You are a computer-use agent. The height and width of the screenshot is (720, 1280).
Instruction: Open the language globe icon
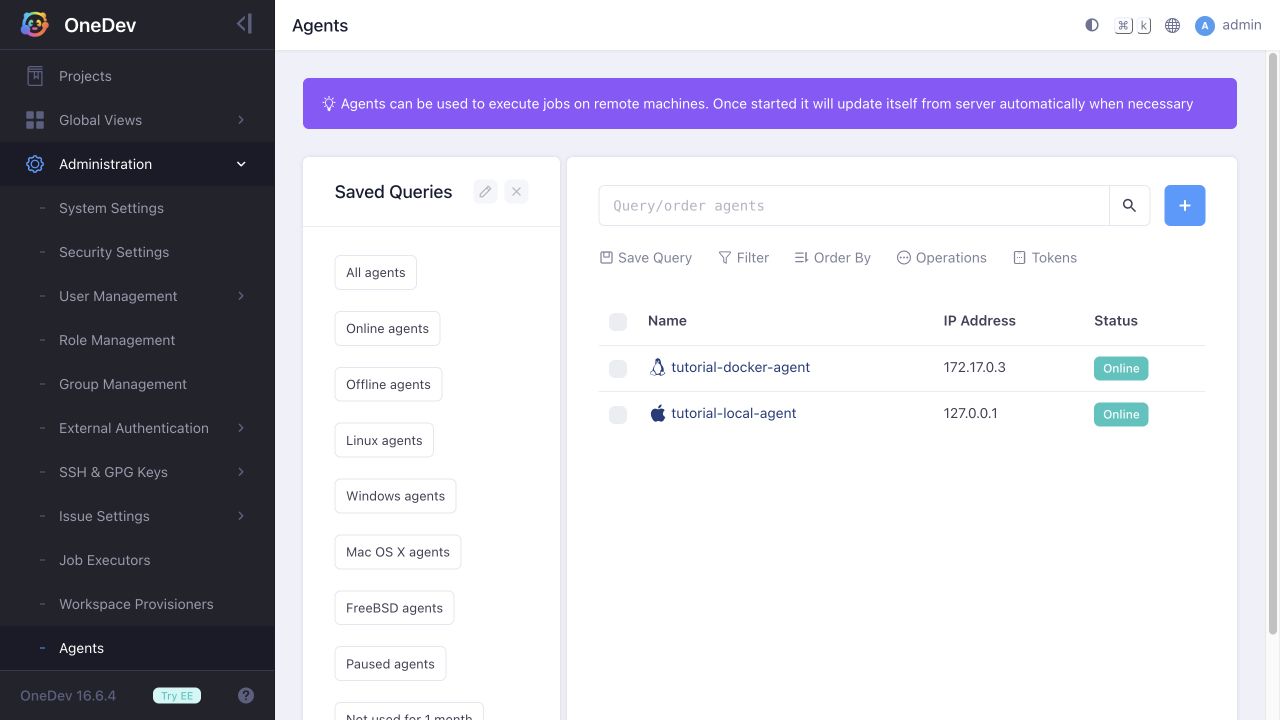1173,25
